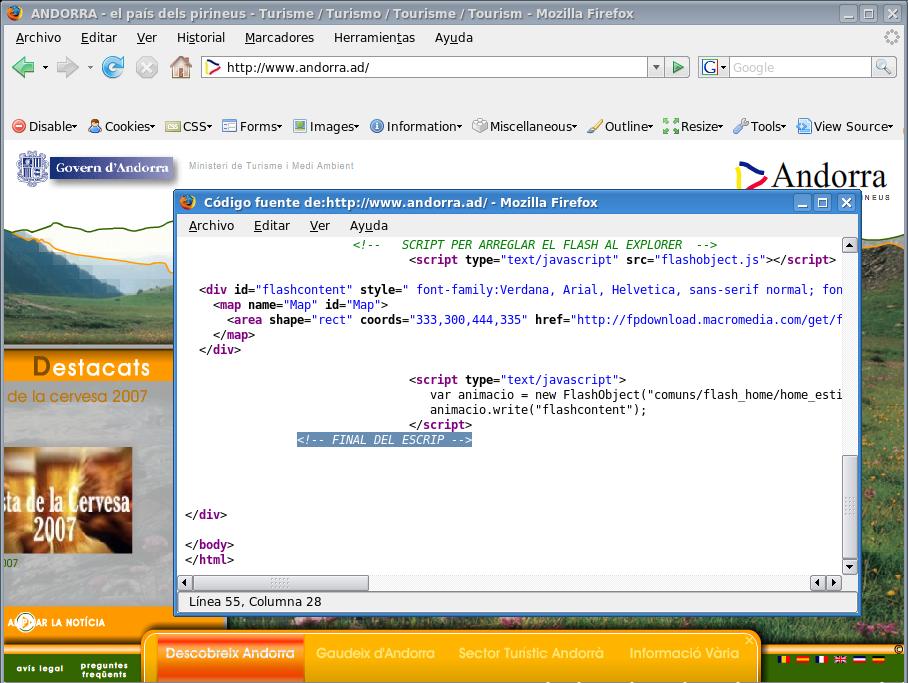Viewport: 908px width, 683px height.
Task: Click the British flag language icon
Action: [x=840, y=659]
